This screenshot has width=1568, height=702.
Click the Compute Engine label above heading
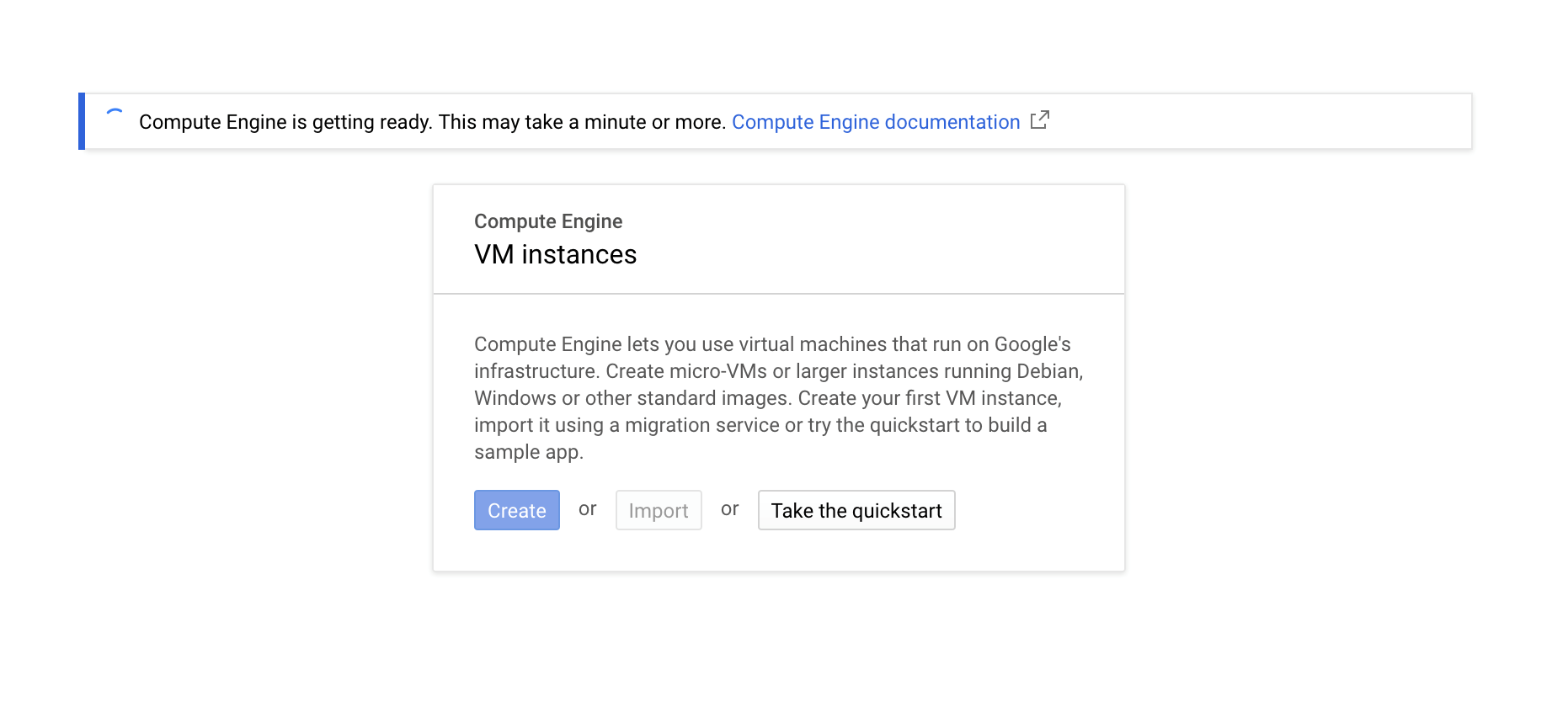coord(548,221)
